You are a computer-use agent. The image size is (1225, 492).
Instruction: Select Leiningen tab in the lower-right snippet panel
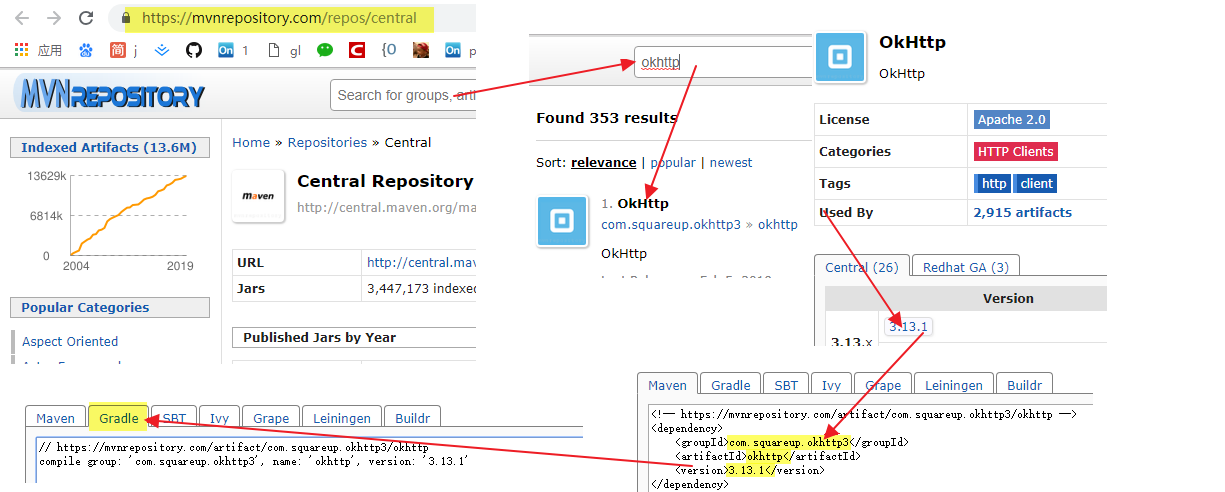[954, 385]
